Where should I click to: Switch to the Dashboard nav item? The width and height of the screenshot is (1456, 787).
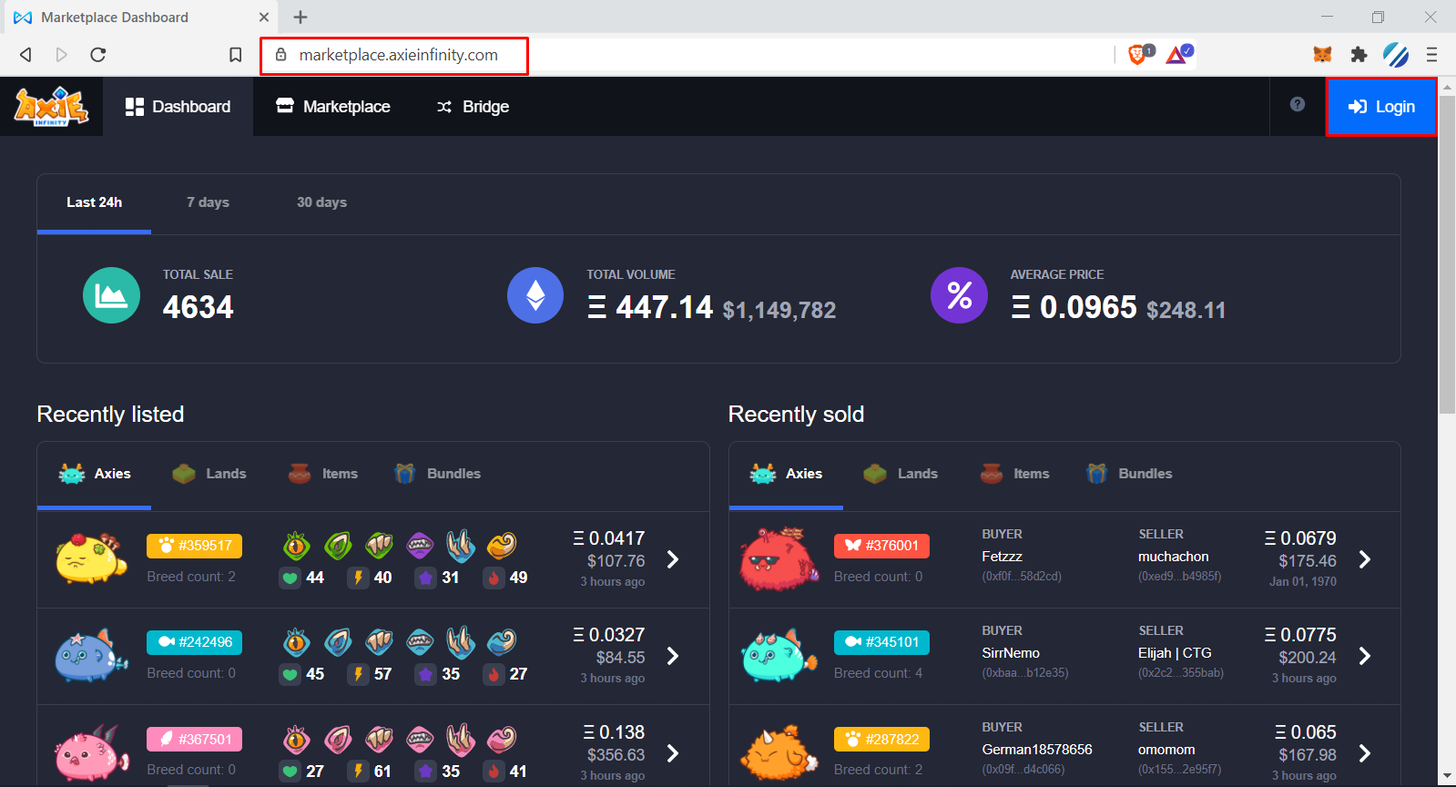click(x=178, y=106)
